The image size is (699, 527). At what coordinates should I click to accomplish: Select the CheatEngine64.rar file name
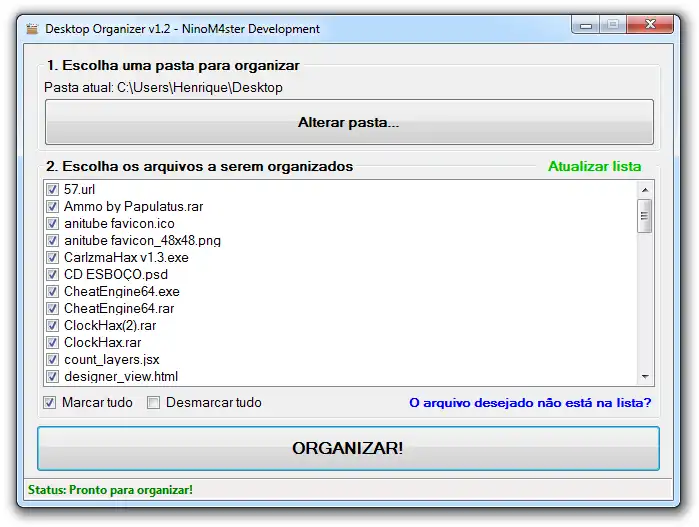[x=119, y=308]
